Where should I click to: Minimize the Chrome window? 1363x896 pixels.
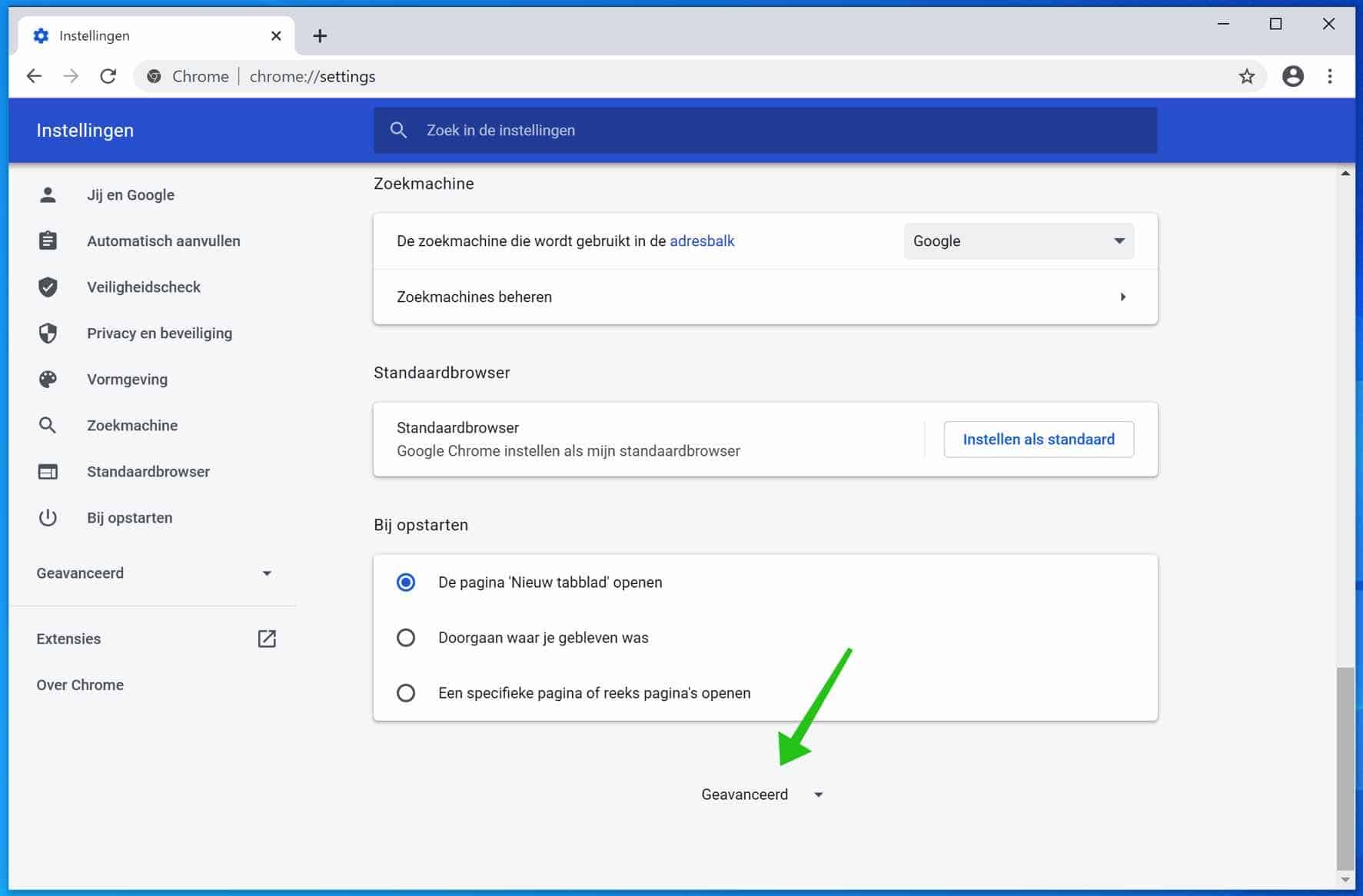(x=1223, y=24)
